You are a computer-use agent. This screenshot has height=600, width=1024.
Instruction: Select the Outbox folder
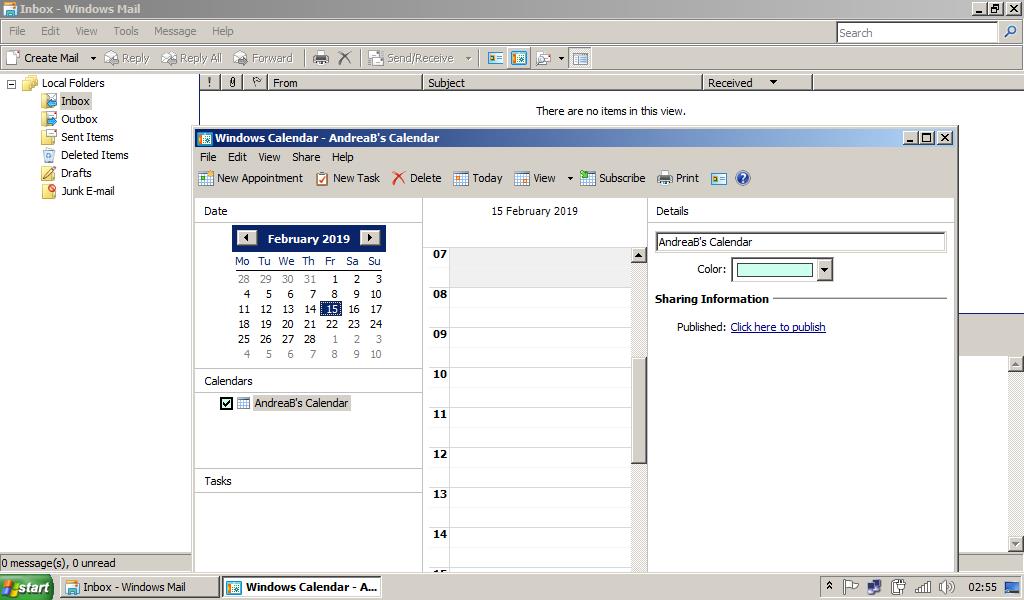tap(79, 119)
